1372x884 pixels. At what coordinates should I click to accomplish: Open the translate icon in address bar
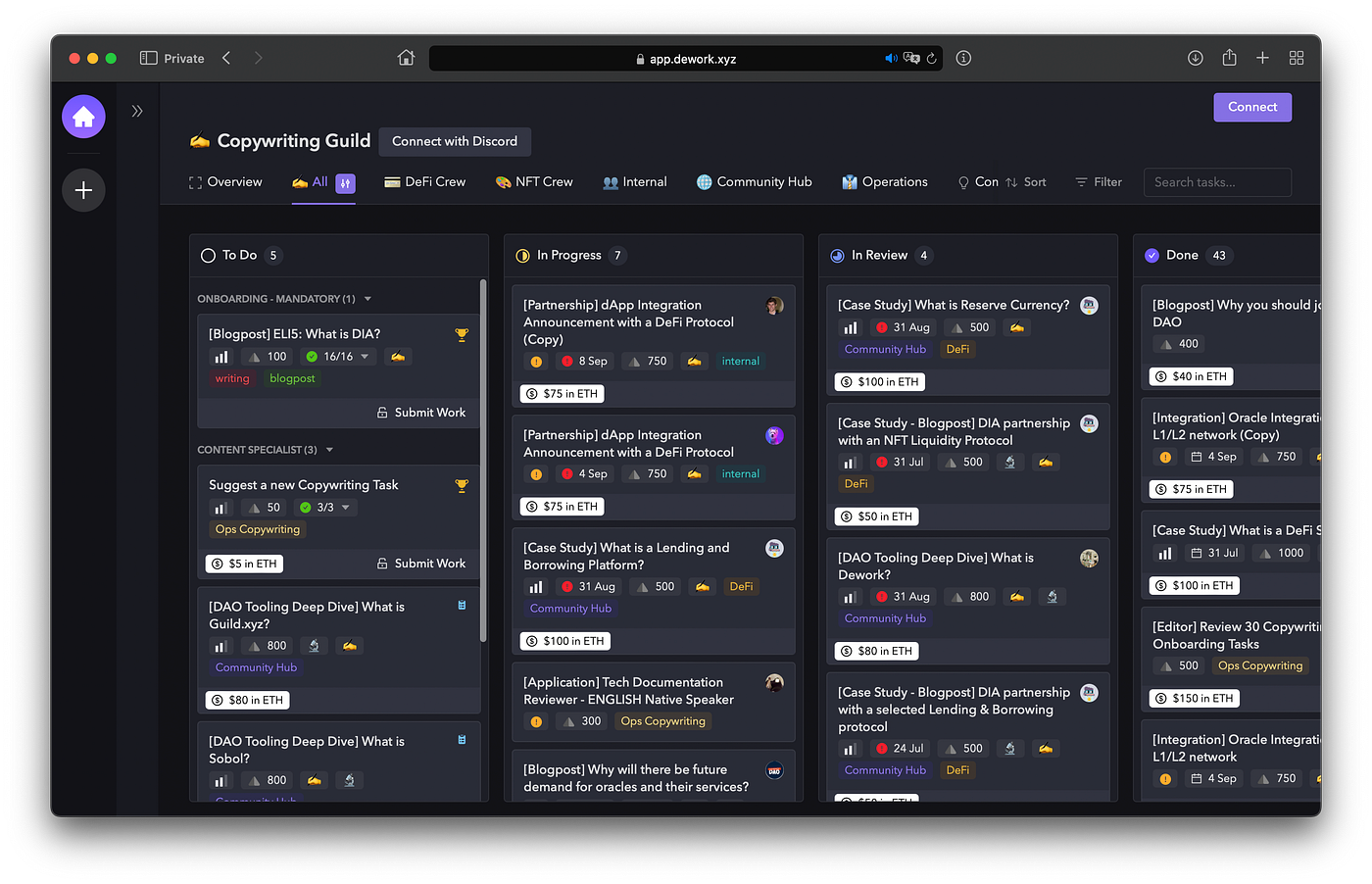911,59
